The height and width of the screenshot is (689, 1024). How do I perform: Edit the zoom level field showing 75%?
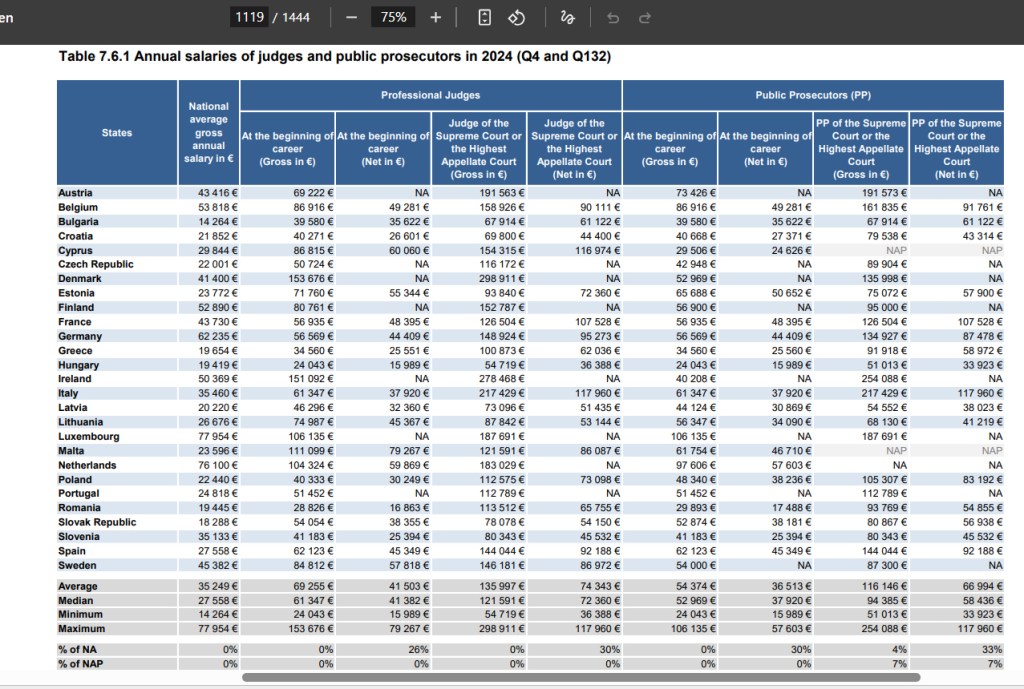pyautogui.click(x=393, y=17)
